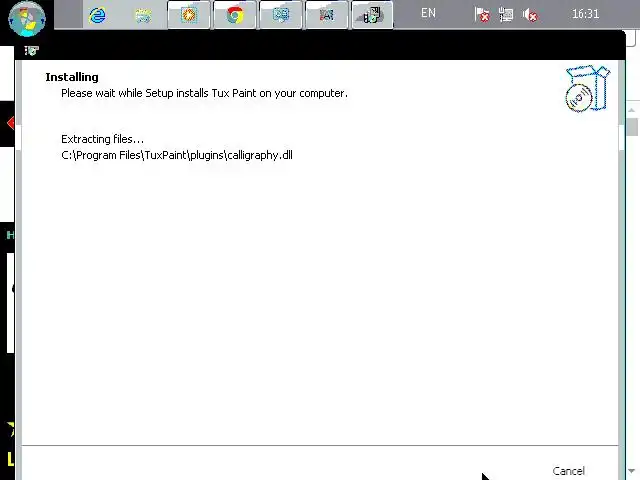Cancel the Tux Paint installation
This screenshot has width=640, height=480.
(569, 471)
